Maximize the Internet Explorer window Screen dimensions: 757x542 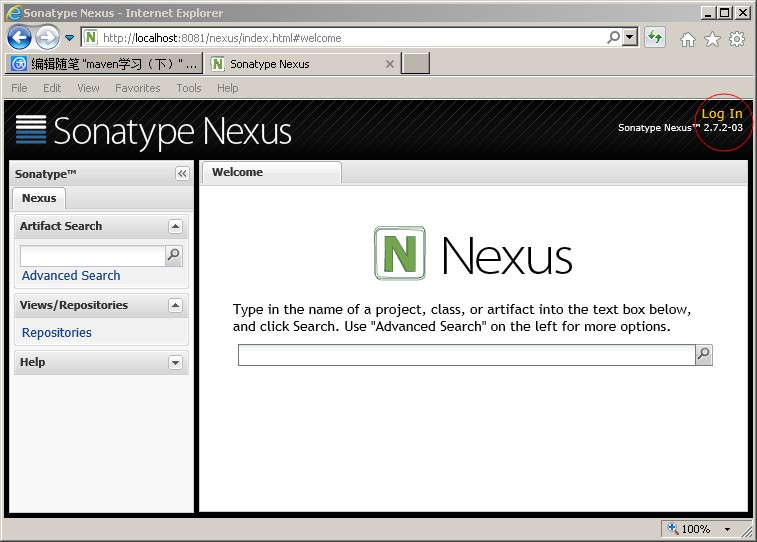725,13
